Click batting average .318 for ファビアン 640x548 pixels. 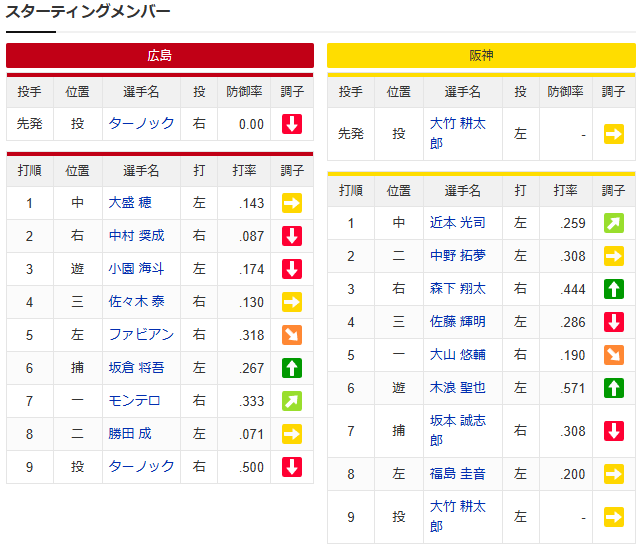(x=251, y=335)
